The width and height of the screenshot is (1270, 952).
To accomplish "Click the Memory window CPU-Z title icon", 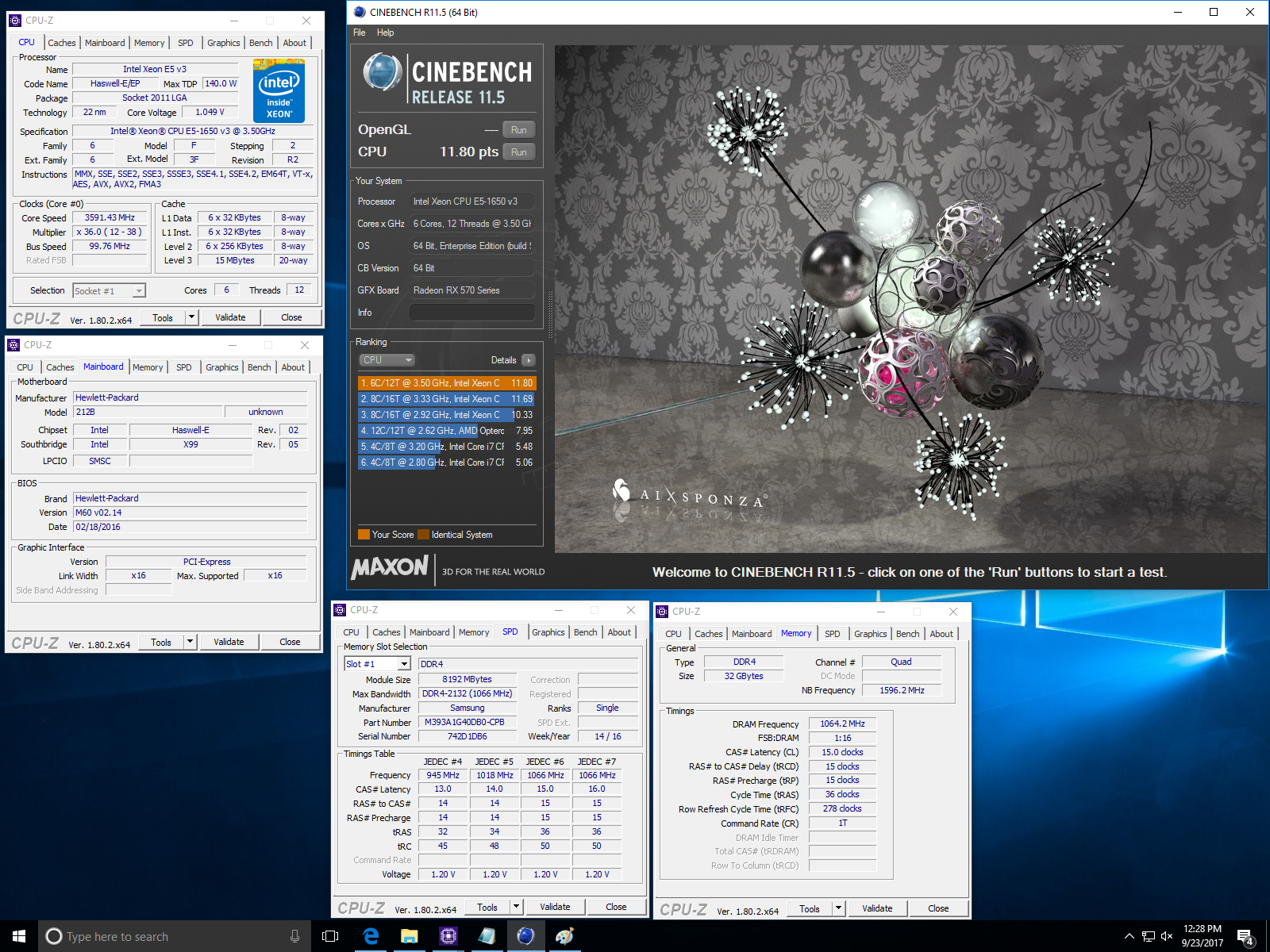I will pos(663,611).
